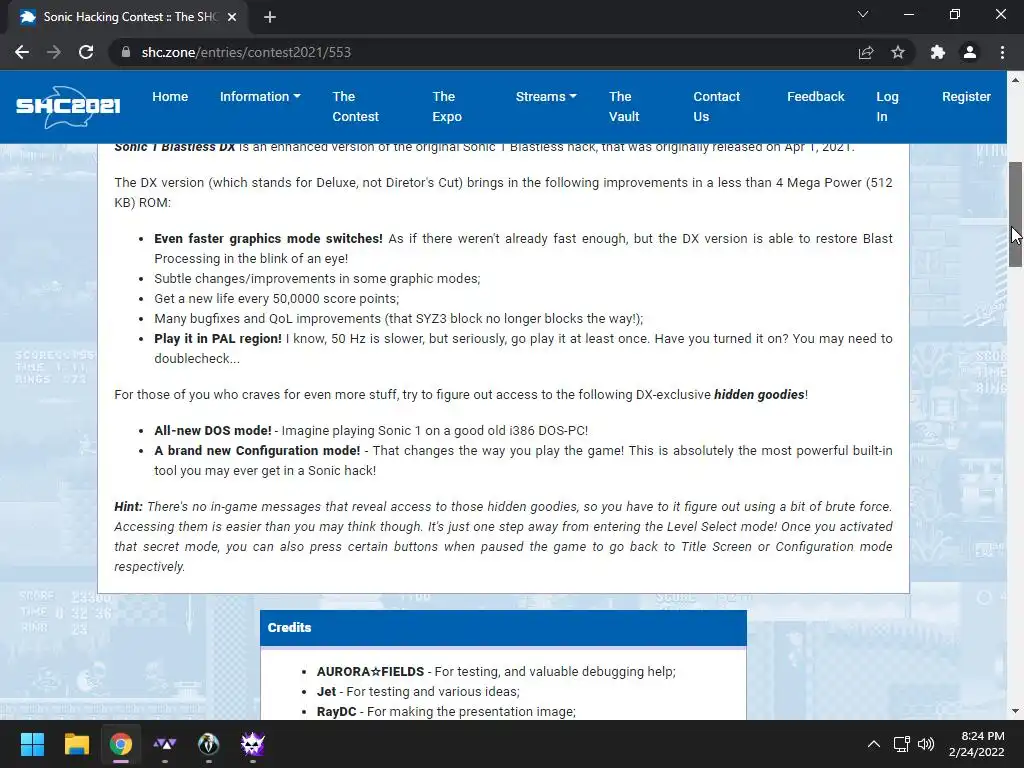Go back with the browser back arrow
This screenshot has width=1024, height=768.
(x=22, y=52)
